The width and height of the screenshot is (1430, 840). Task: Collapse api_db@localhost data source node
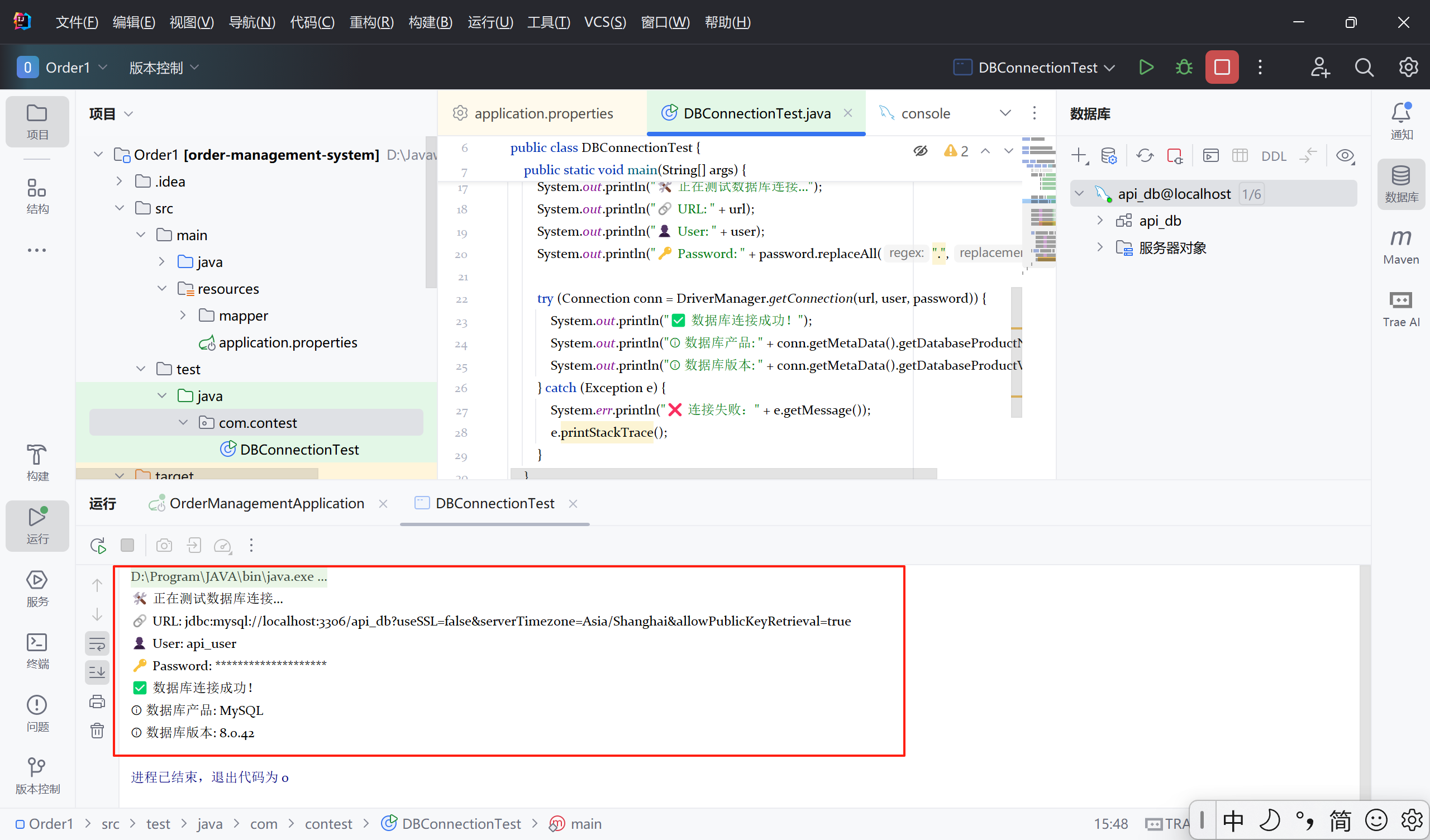click(1079, 194)
